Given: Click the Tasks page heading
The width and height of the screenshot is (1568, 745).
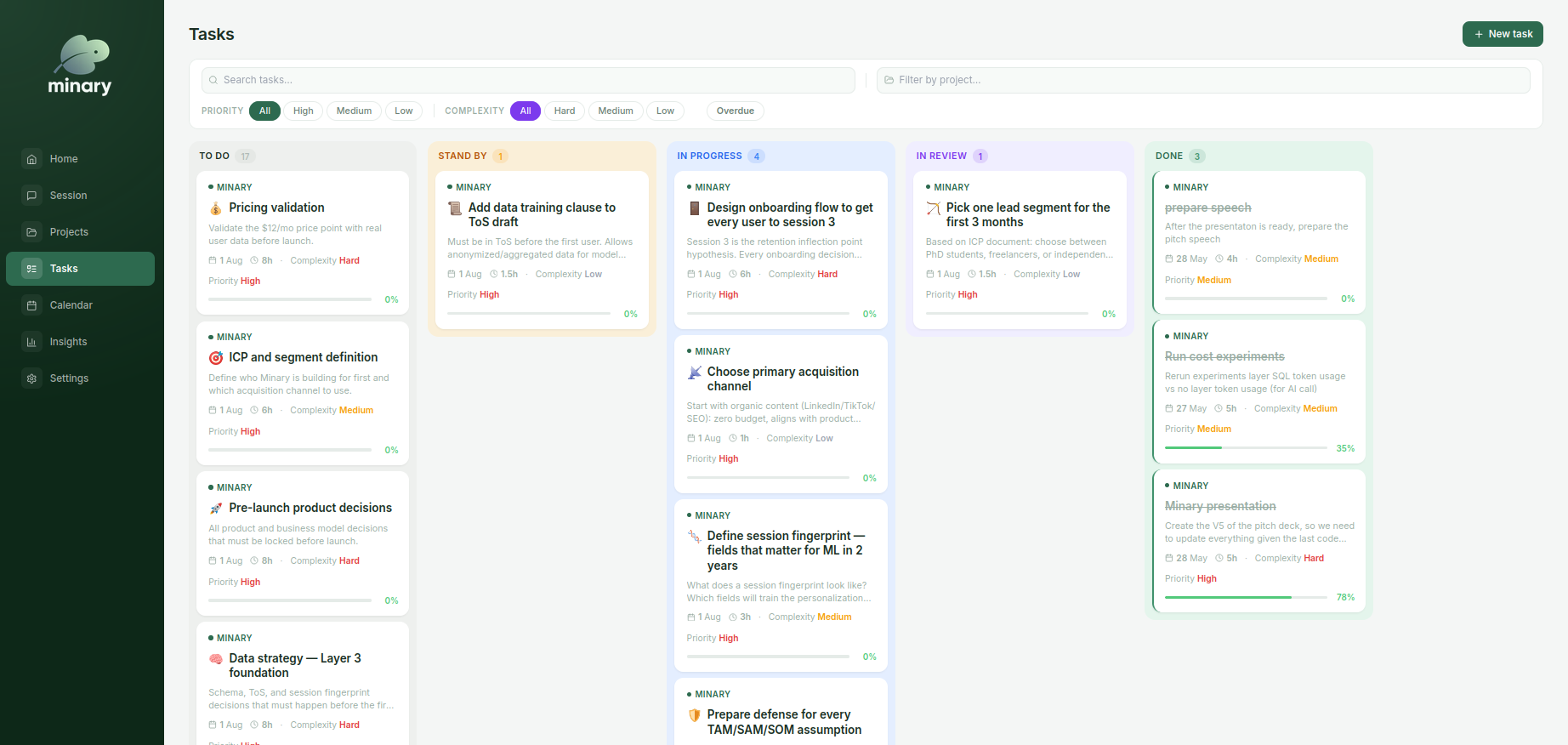Looking at the screenshot, I should point(212,34).
